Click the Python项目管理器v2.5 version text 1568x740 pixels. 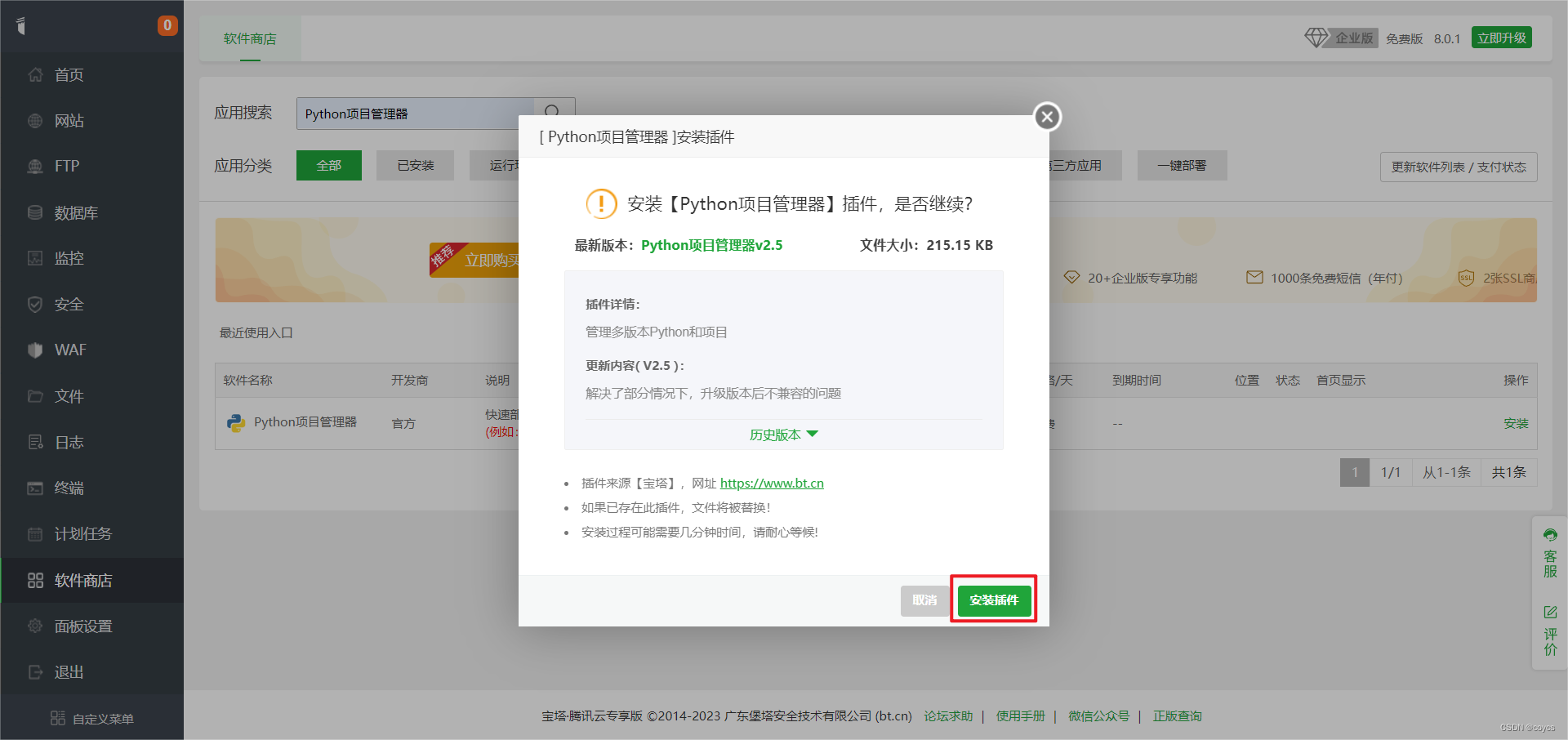point(711,245)
